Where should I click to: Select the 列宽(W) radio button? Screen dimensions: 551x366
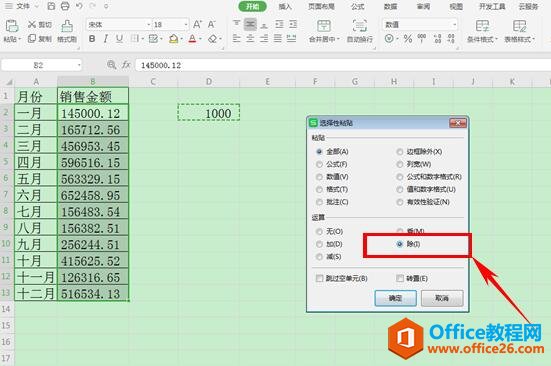(400, 164)
